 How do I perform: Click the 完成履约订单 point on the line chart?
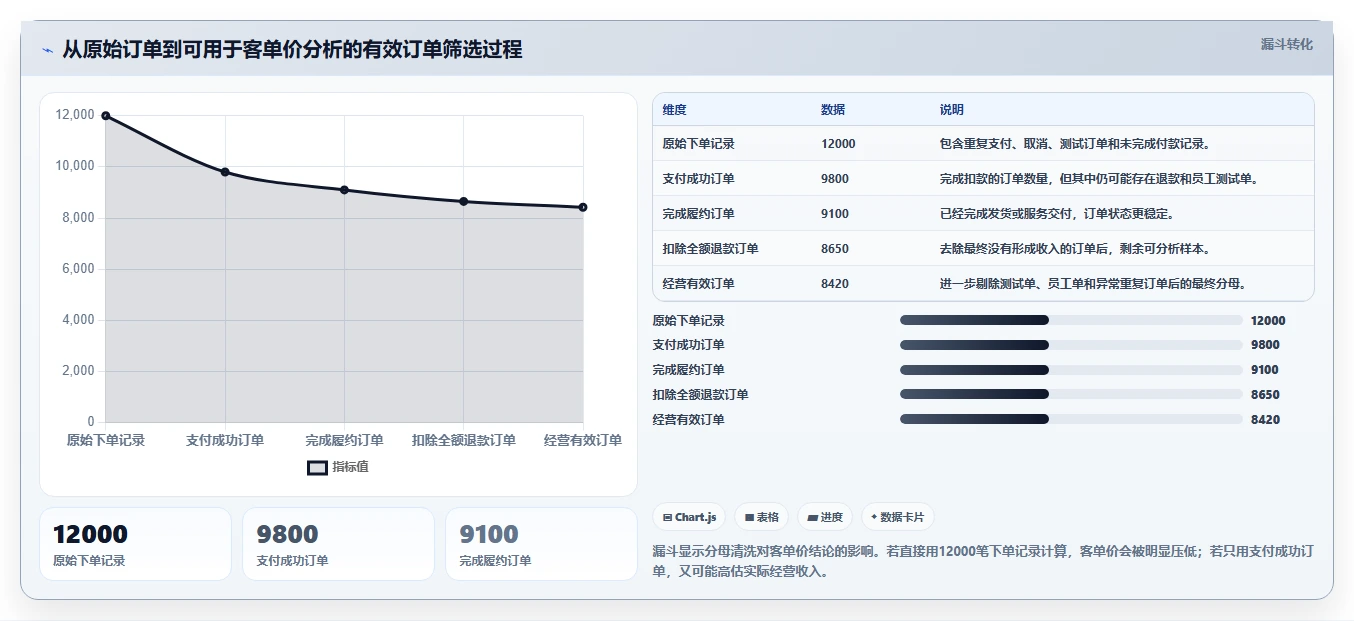click(344, 190)
